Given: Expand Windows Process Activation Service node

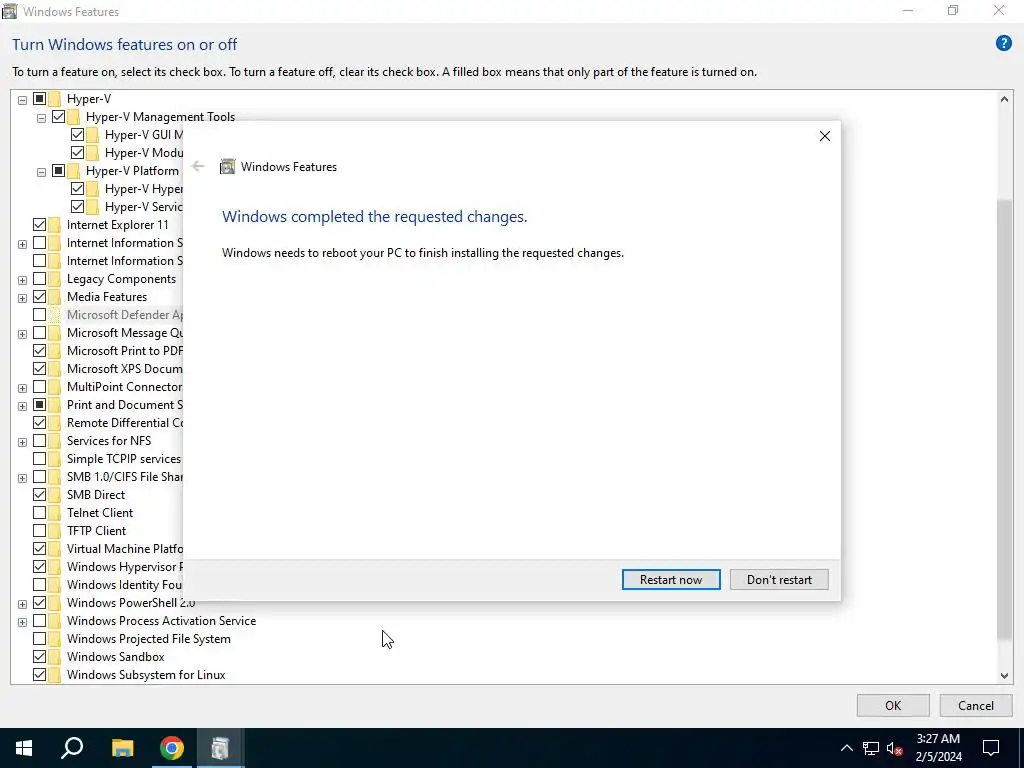Looking at the screenshot, I should (x=22, y=622).
